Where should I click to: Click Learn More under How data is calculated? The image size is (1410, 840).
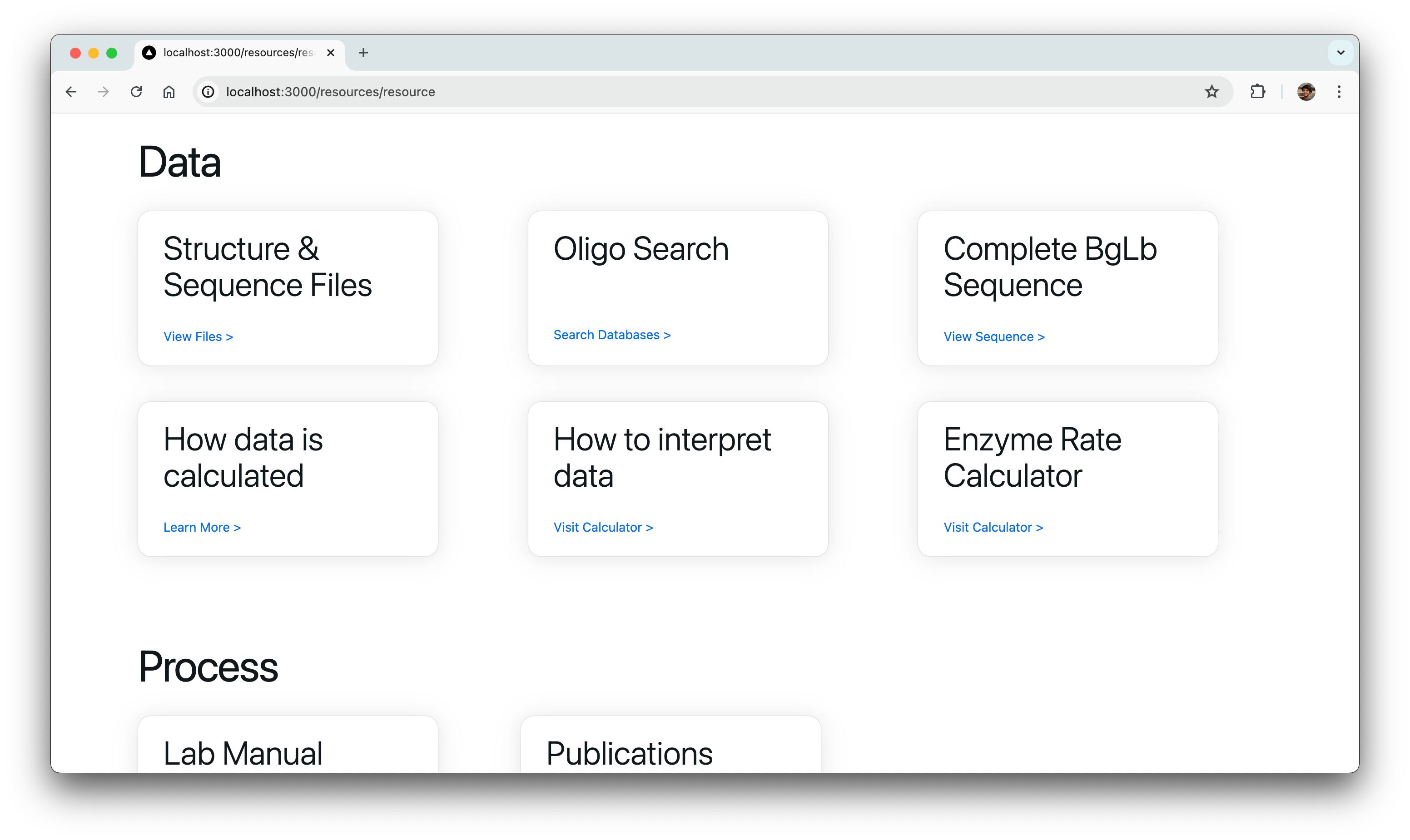point(202,528)
